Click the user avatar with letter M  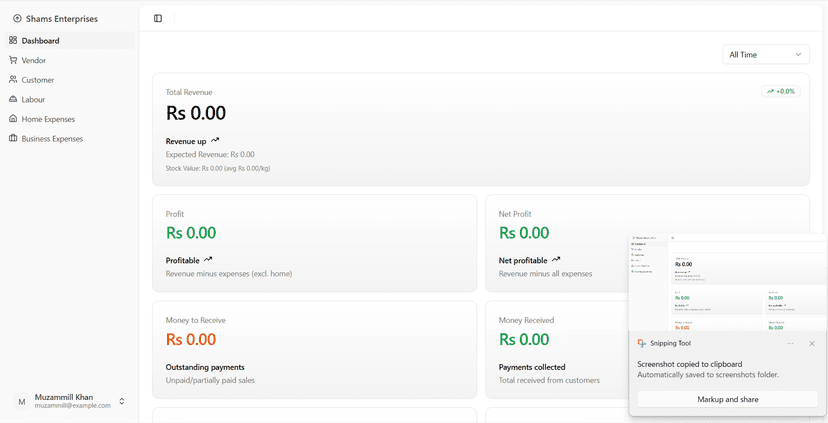tap(21, 401)
